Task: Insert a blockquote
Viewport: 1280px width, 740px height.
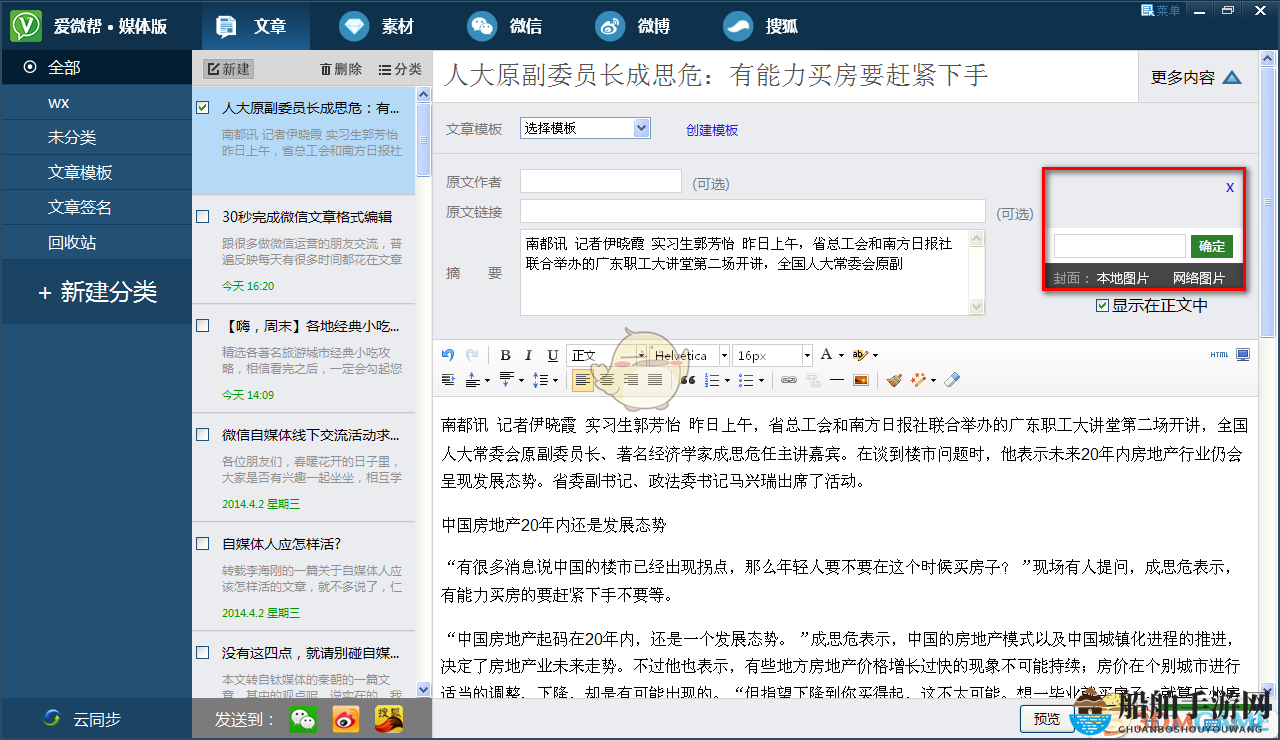Action: point(687,380)
